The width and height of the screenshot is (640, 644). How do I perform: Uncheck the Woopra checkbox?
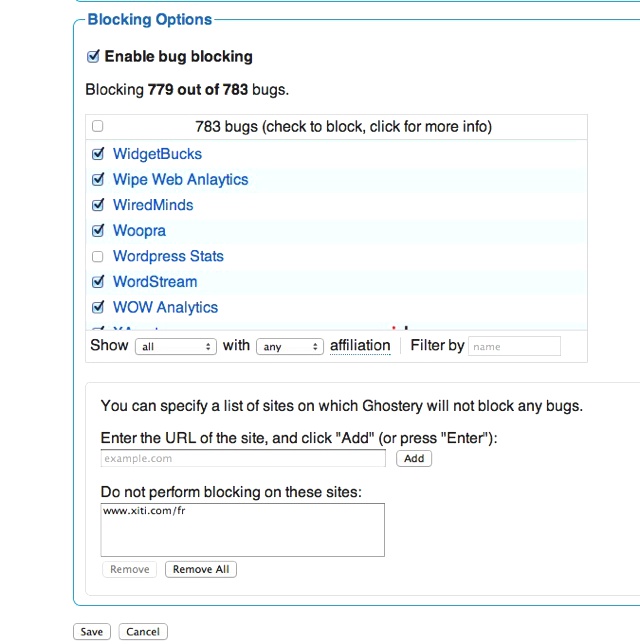(x=97, y=231)
